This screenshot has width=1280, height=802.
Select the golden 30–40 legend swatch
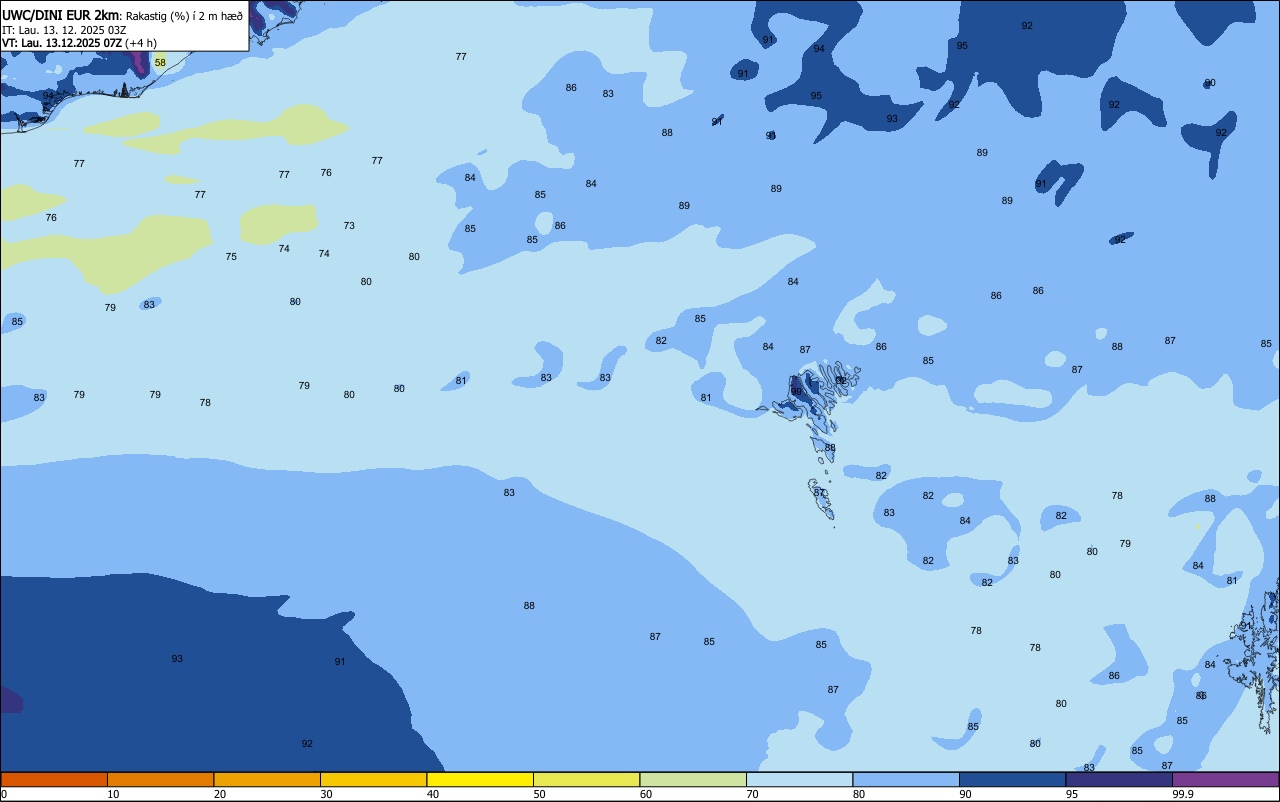click(373, 779)
